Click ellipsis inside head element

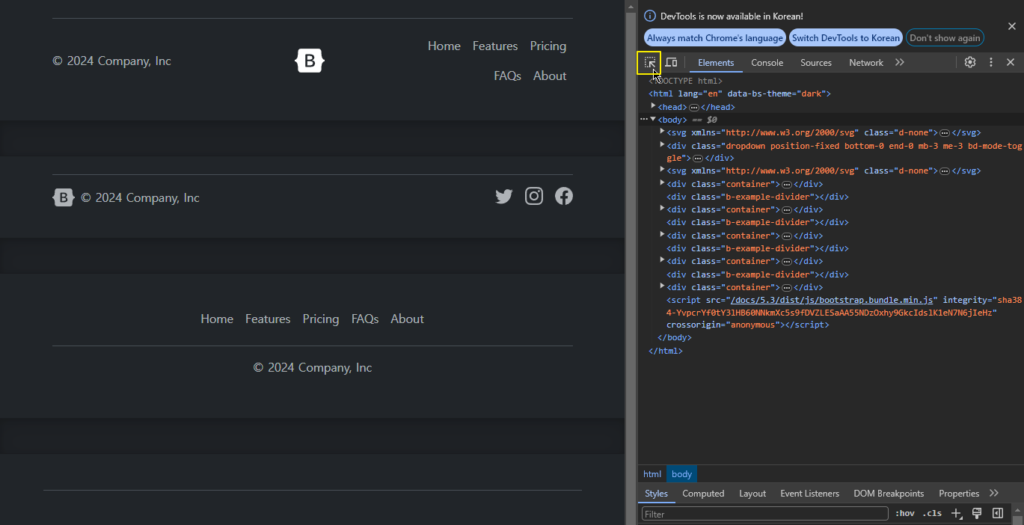(694, 107)
